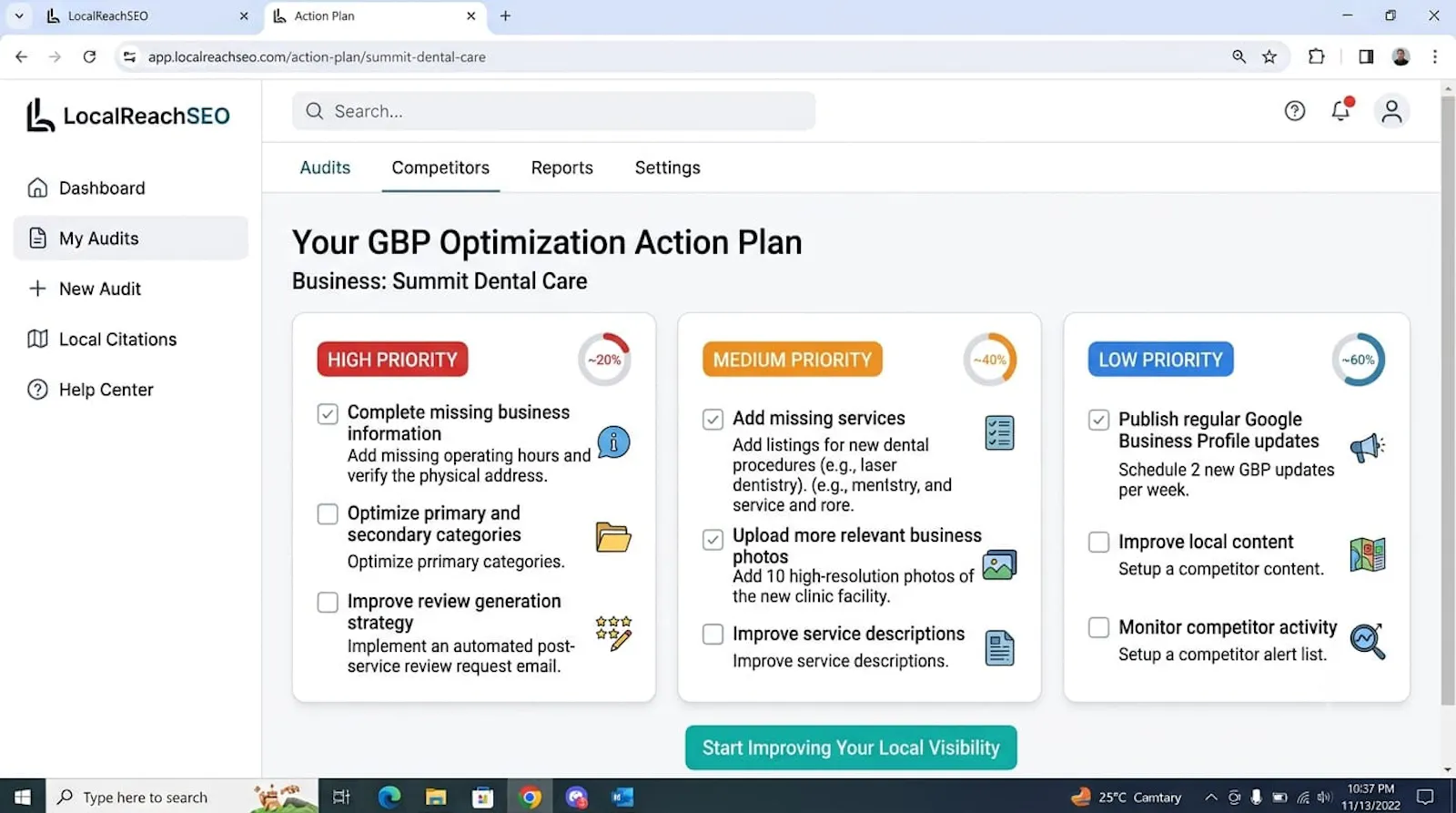
Task: Switch to the Settings tab
Action: click(667, 168)
